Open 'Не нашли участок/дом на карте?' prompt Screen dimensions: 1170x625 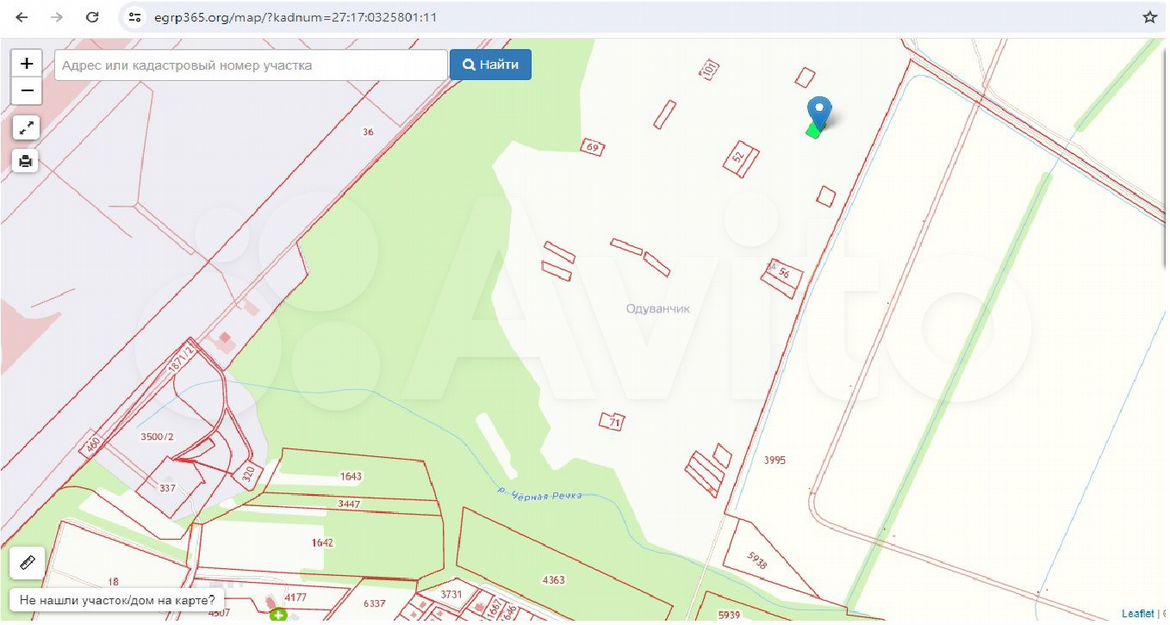coord(117,600)
